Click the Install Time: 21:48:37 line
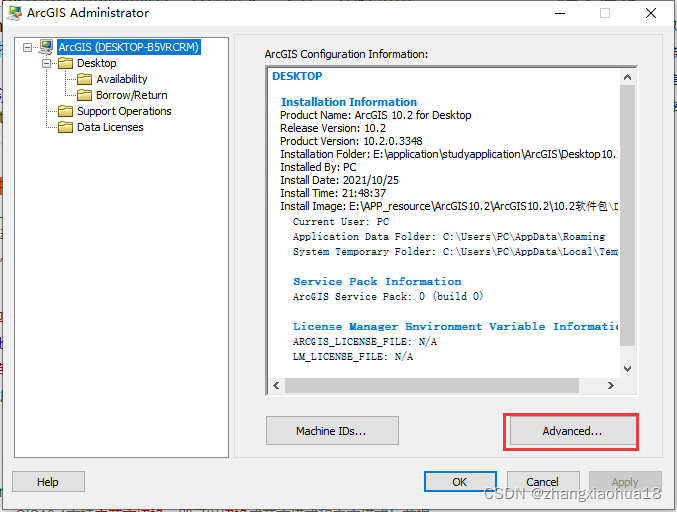The image size is (677, 512). pos(333,193)
